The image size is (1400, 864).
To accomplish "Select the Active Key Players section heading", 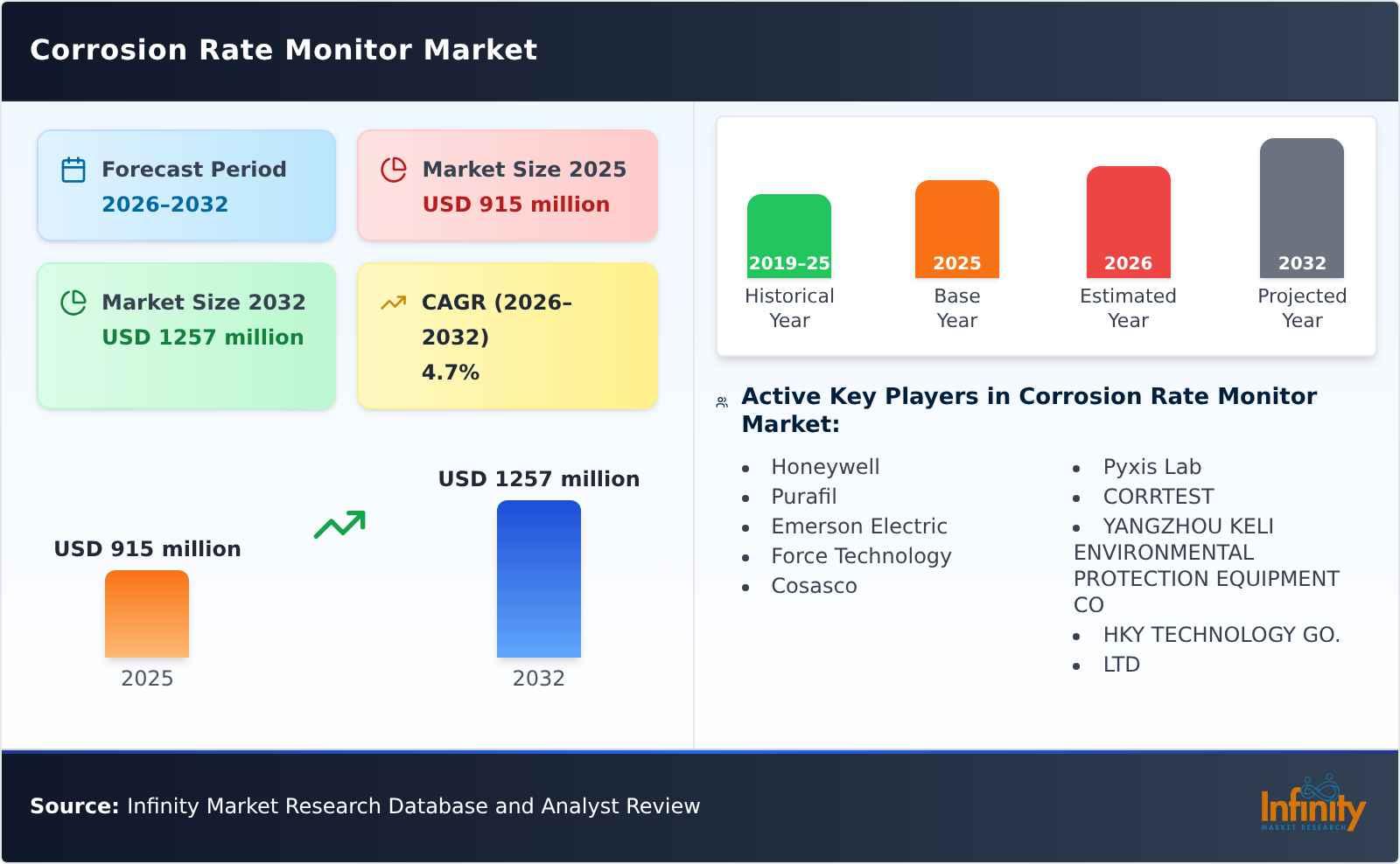I will point(1028,409).
